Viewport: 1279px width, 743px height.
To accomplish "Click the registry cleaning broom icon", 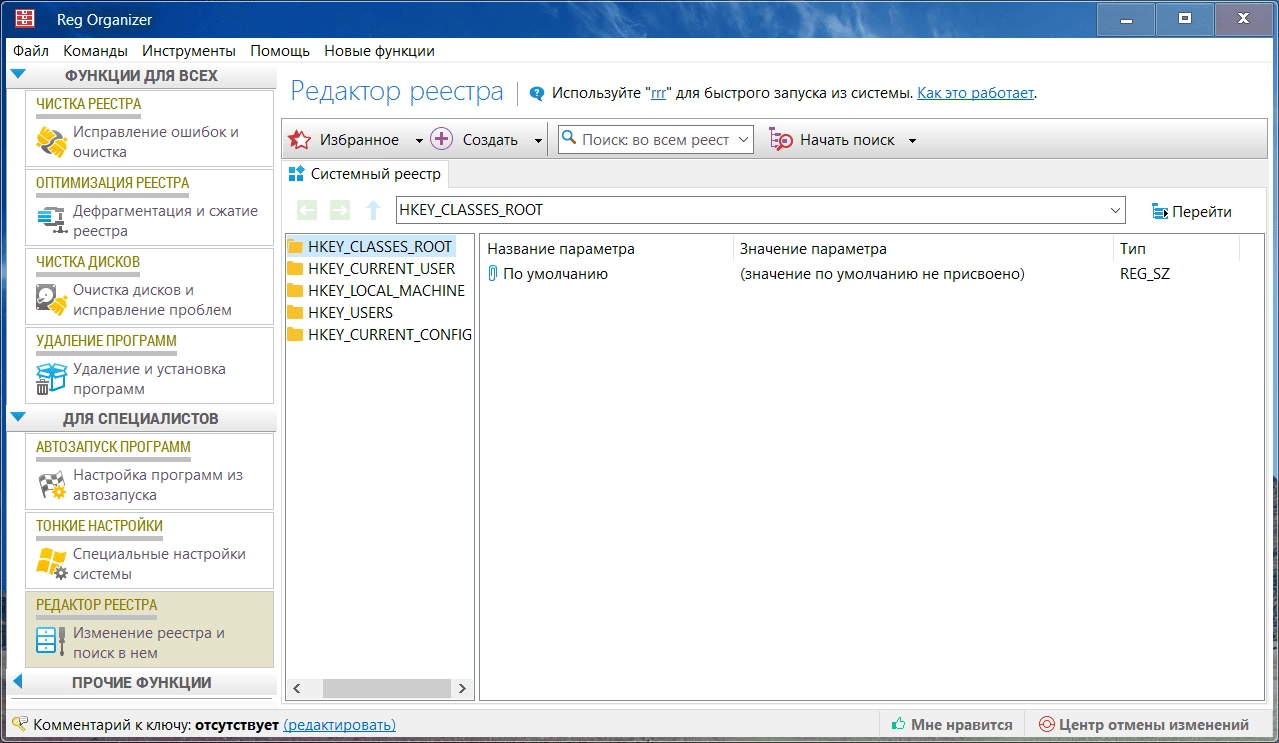I will click(51, 142).
